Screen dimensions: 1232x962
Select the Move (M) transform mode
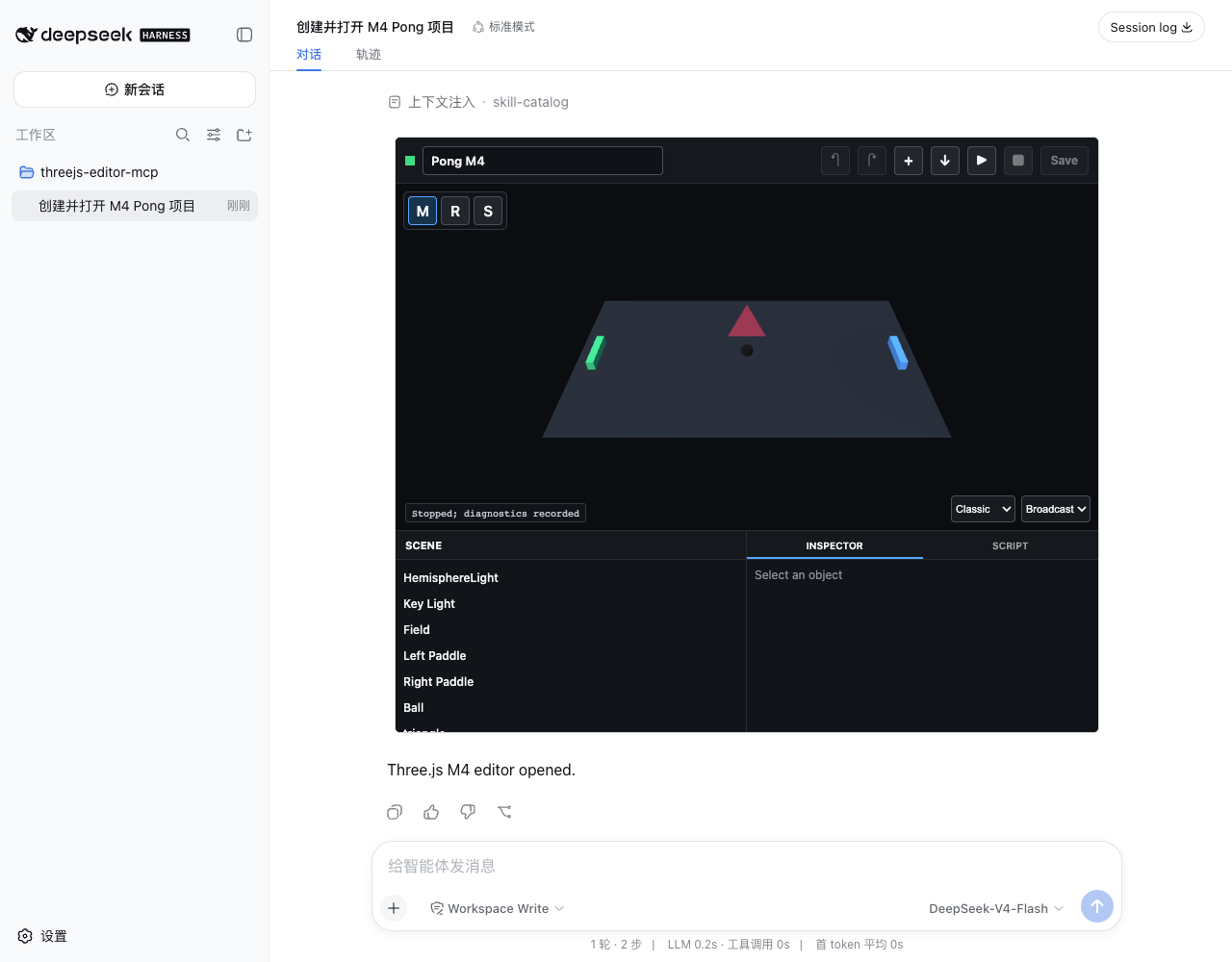click(423, 211)
